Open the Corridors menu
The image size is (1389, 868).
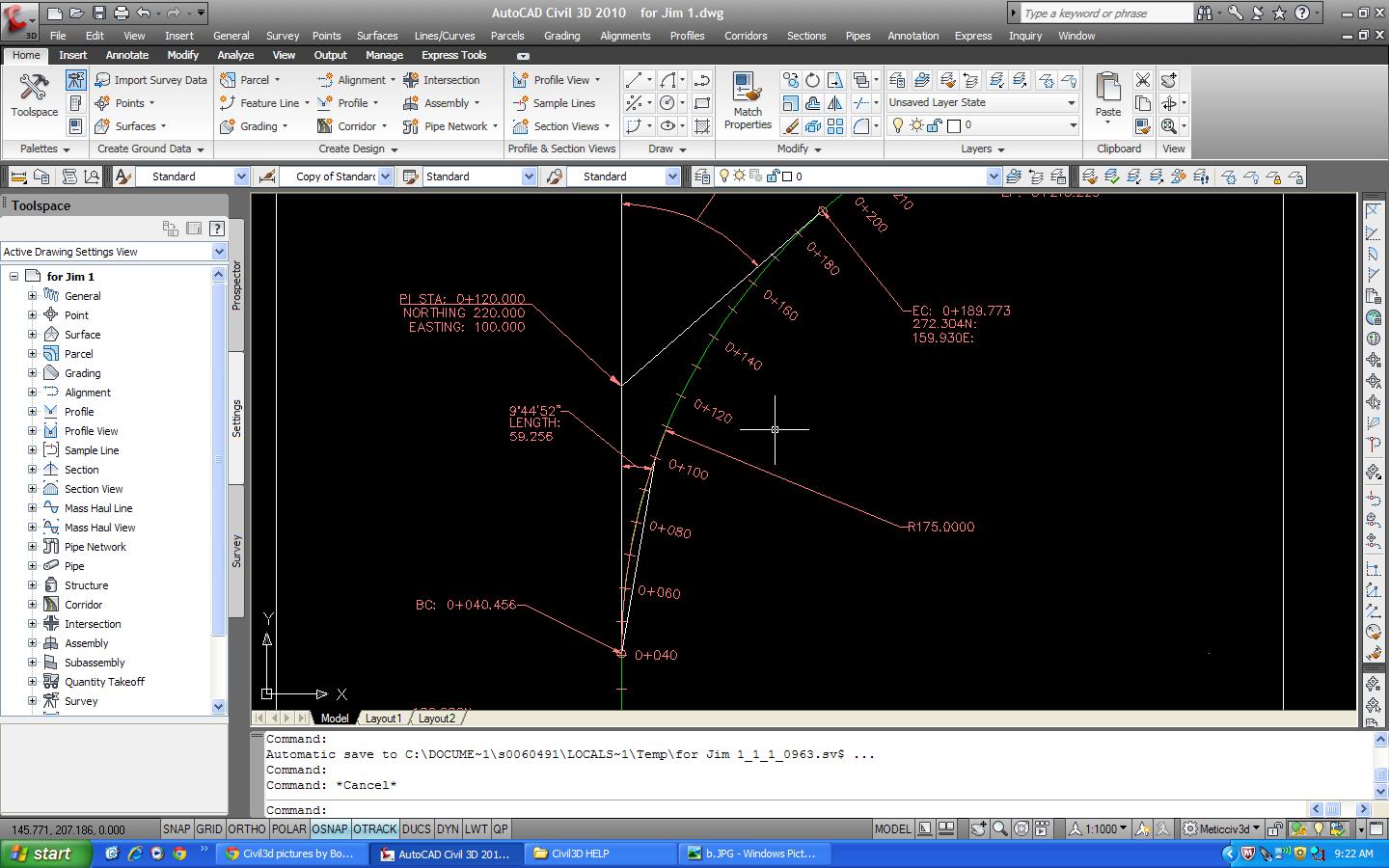point(746,36)
